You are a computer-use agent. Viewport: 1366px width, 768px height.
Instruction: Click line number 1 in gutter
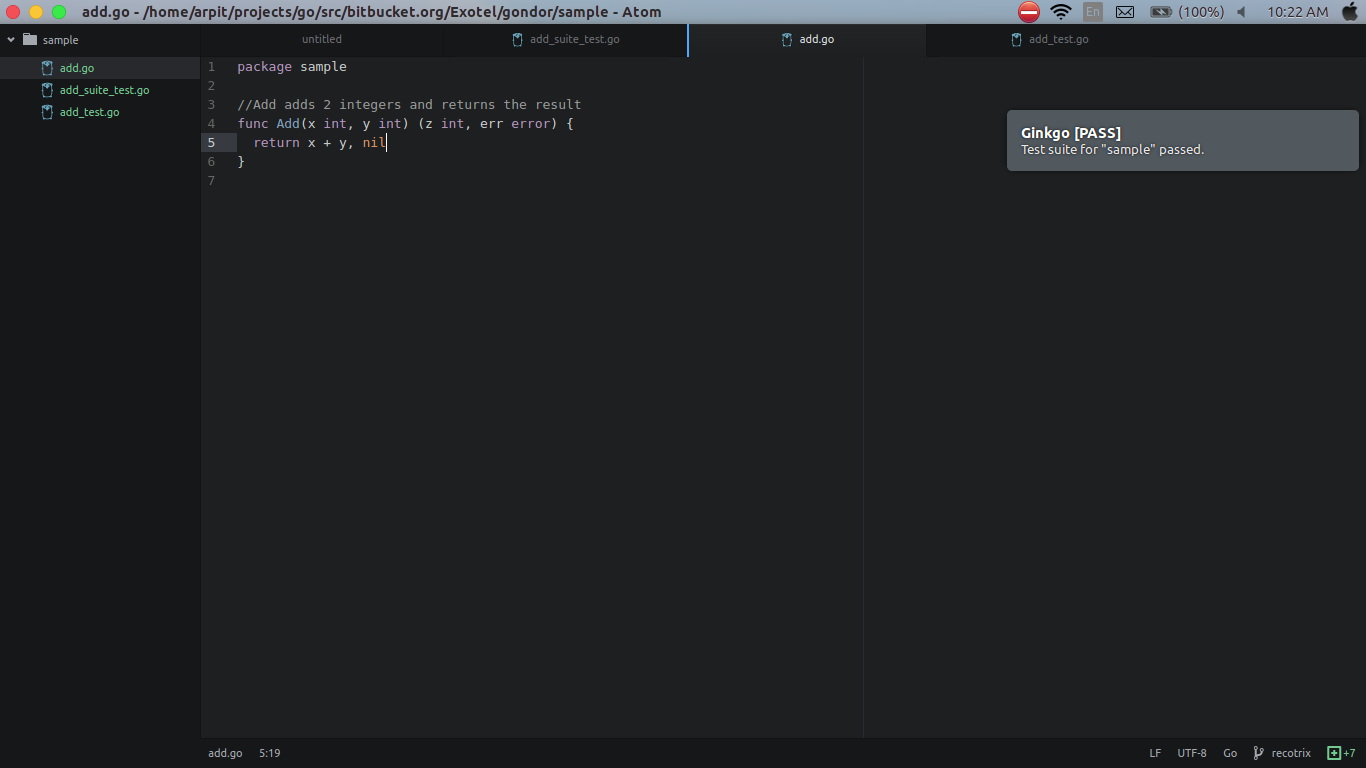211,67
